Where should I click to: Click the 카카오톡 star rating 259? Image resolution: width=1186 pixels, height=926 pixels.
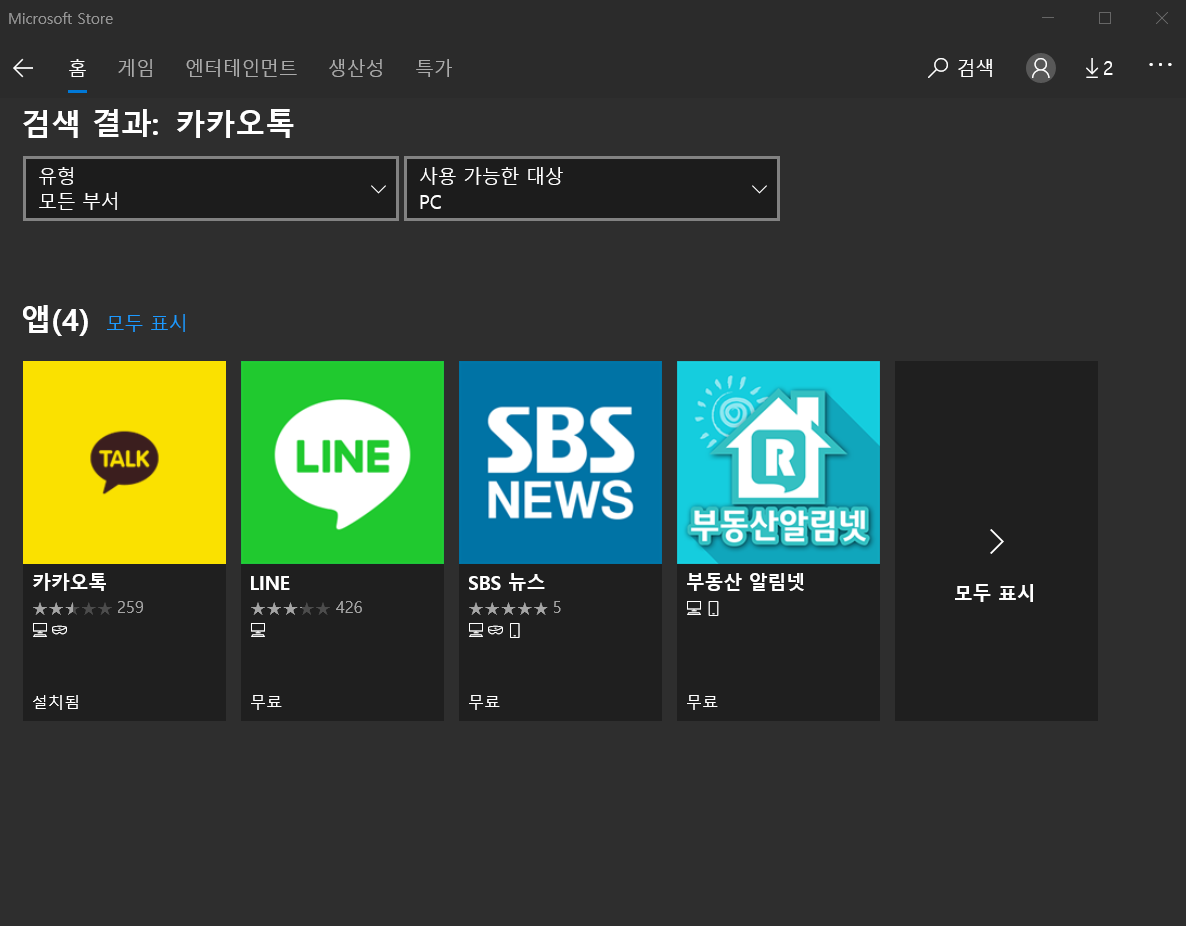click(x=88, y=607)
